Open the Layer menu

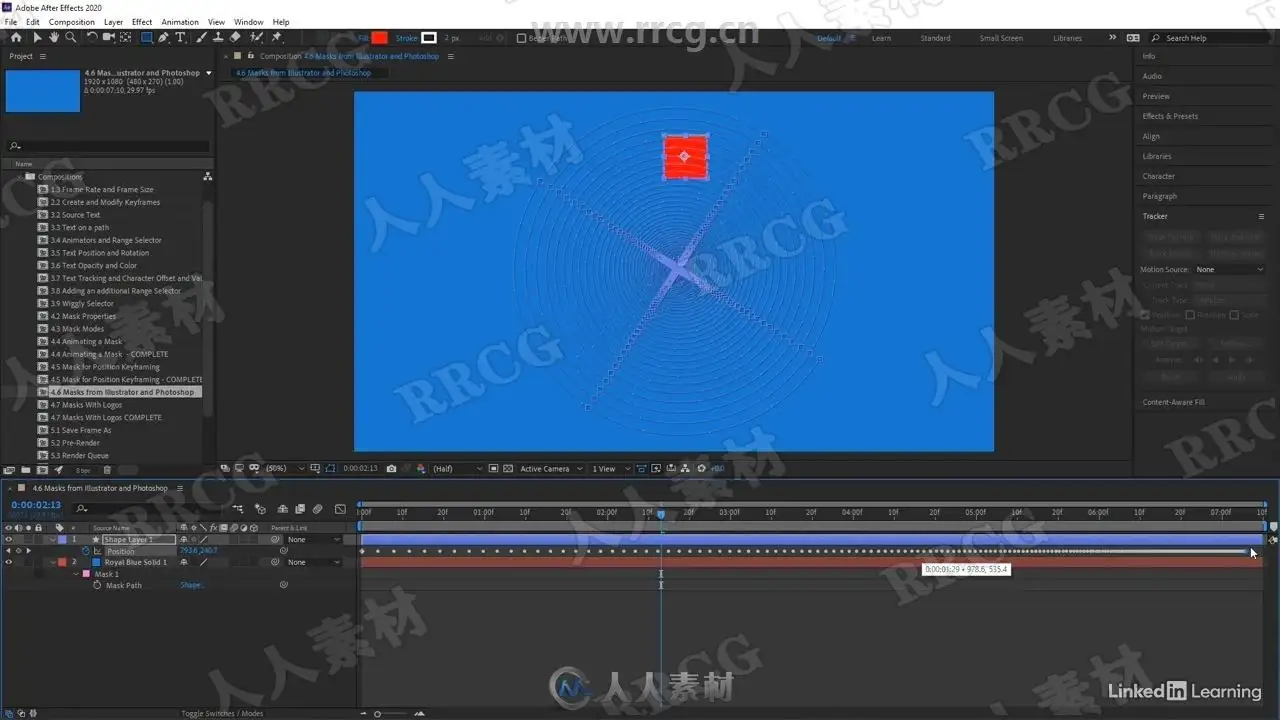point(114,22)
